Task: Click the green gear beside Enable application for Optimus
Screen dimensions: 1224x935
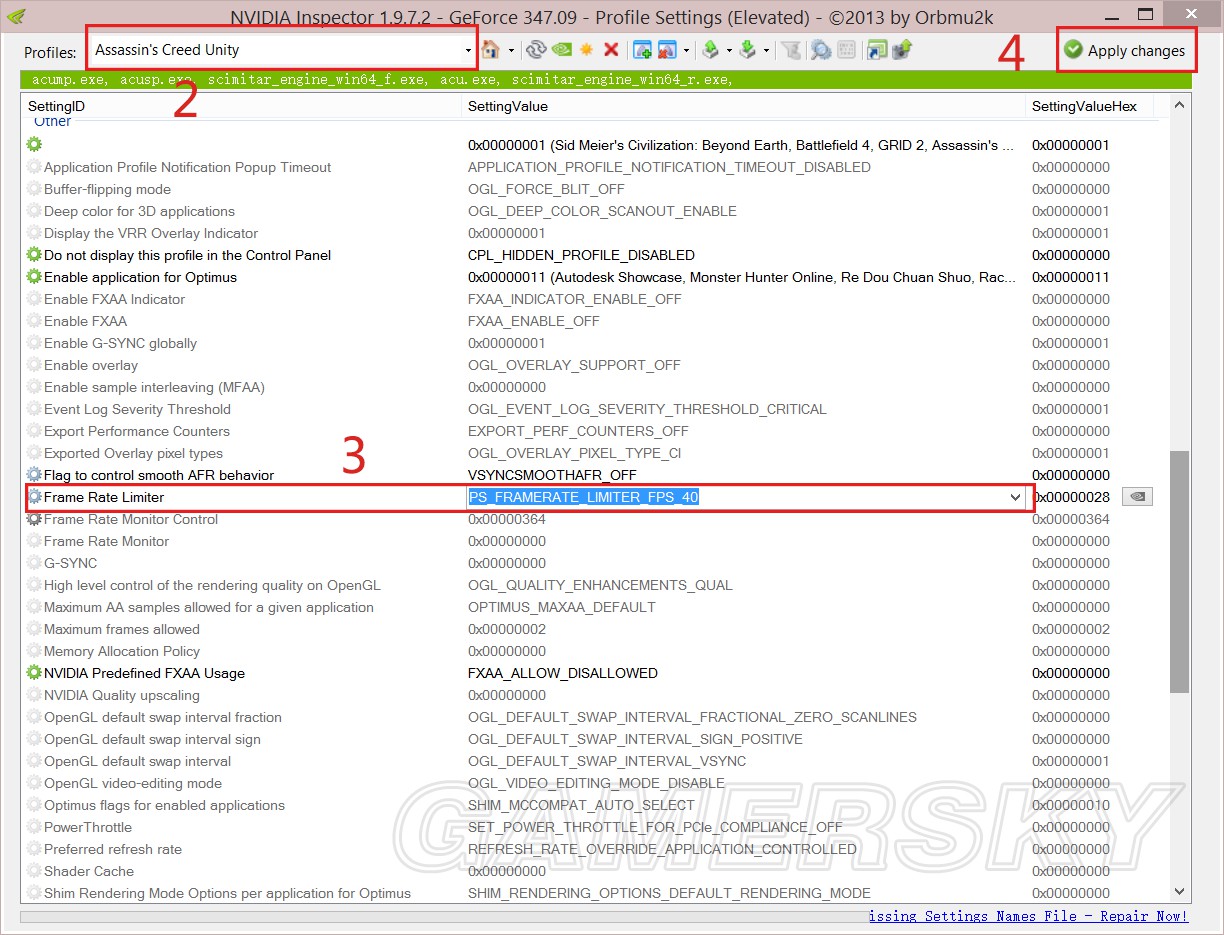Action: point(34,277)
